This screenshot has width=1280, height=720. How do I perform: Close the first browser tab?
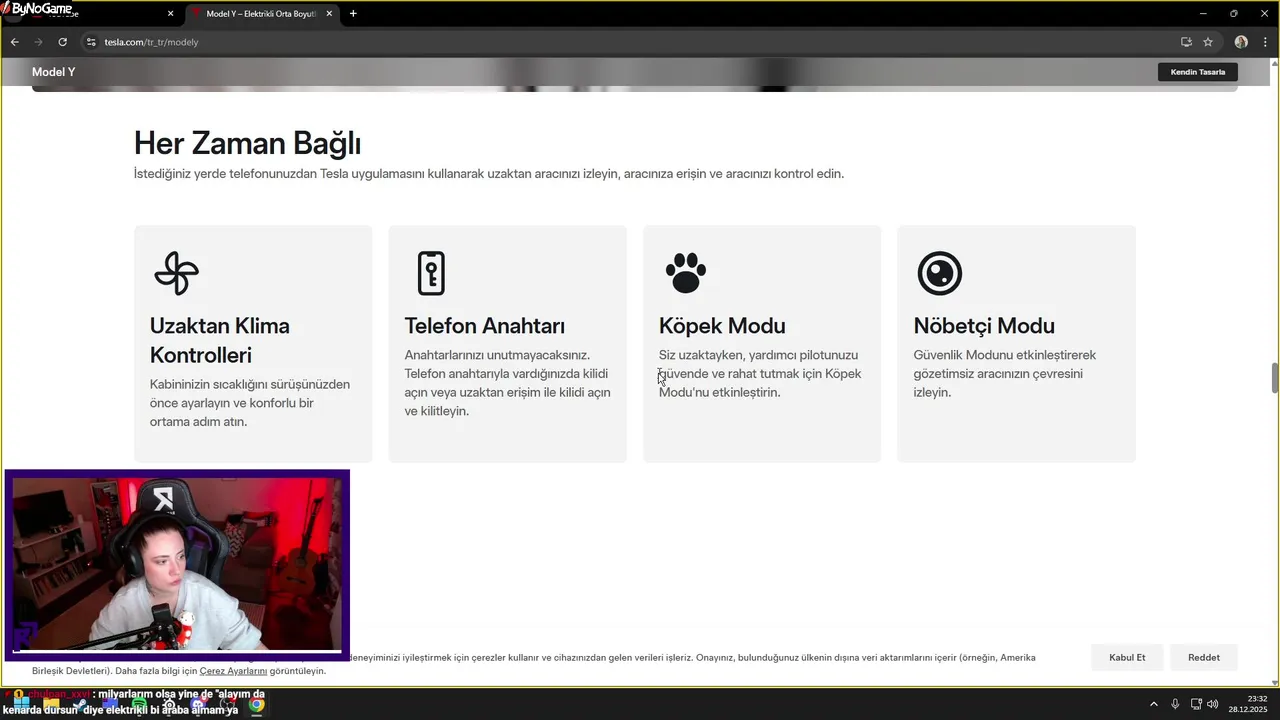[x=170, y=14]
